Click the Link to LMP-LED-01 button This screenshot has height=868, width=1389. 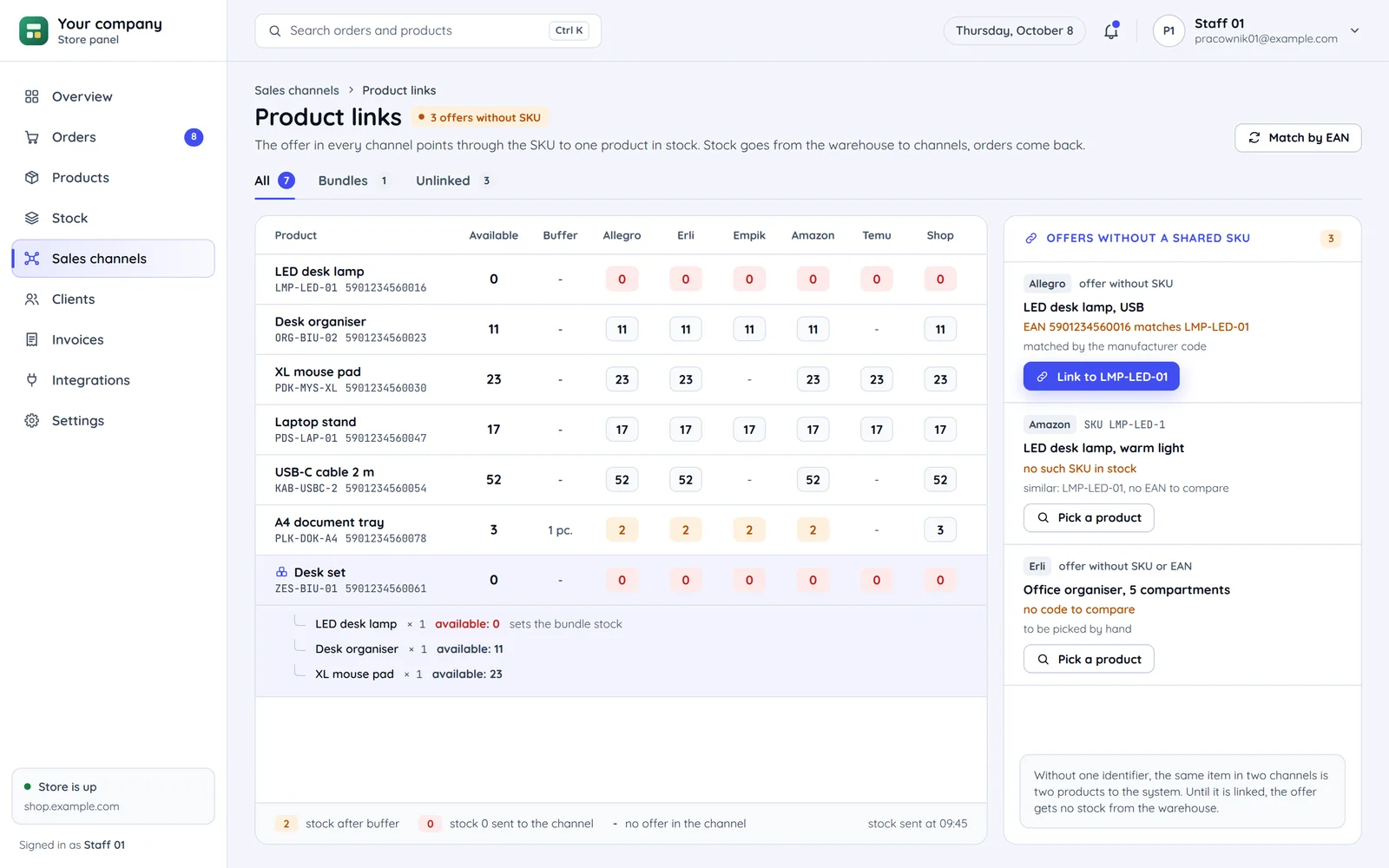(x=1101, y=377)
